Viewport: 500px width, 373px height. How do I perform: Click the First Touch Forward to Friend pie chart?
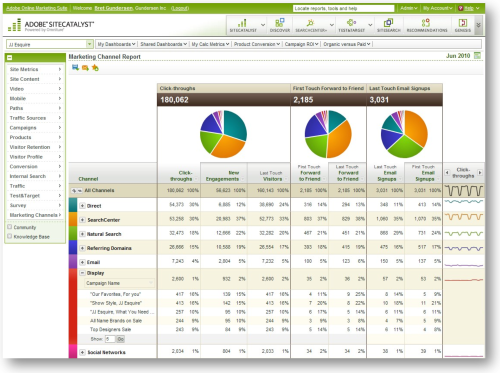click(328, 134)
